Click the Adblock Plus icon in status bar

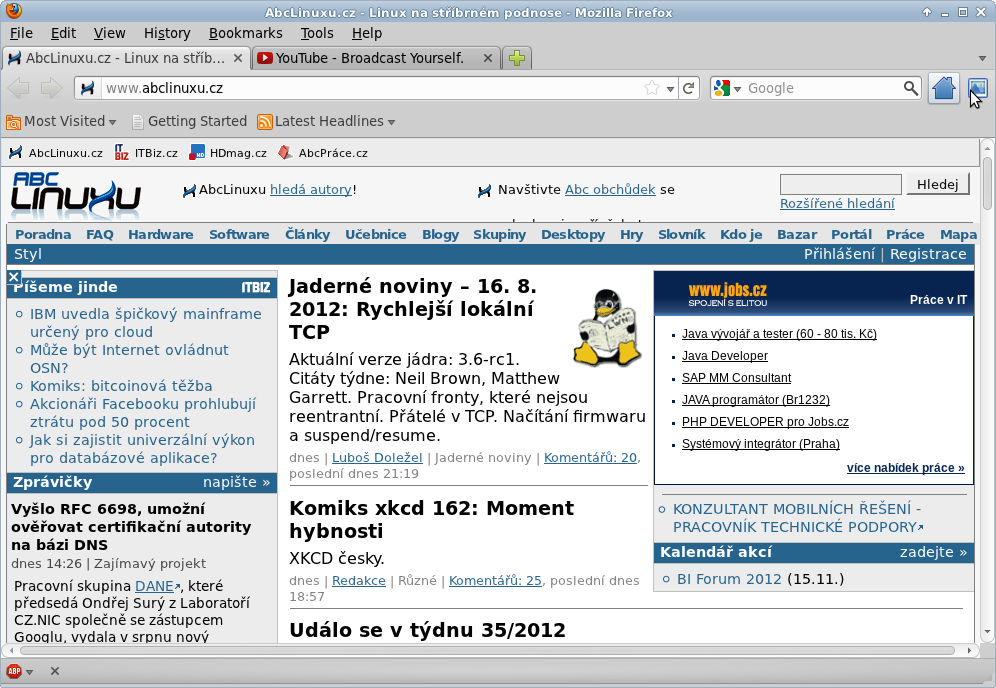(14, 671)
